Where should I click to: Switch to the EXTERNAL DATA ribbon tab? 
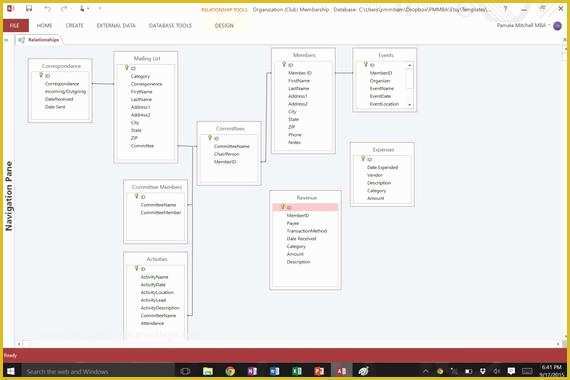point(116,25)
